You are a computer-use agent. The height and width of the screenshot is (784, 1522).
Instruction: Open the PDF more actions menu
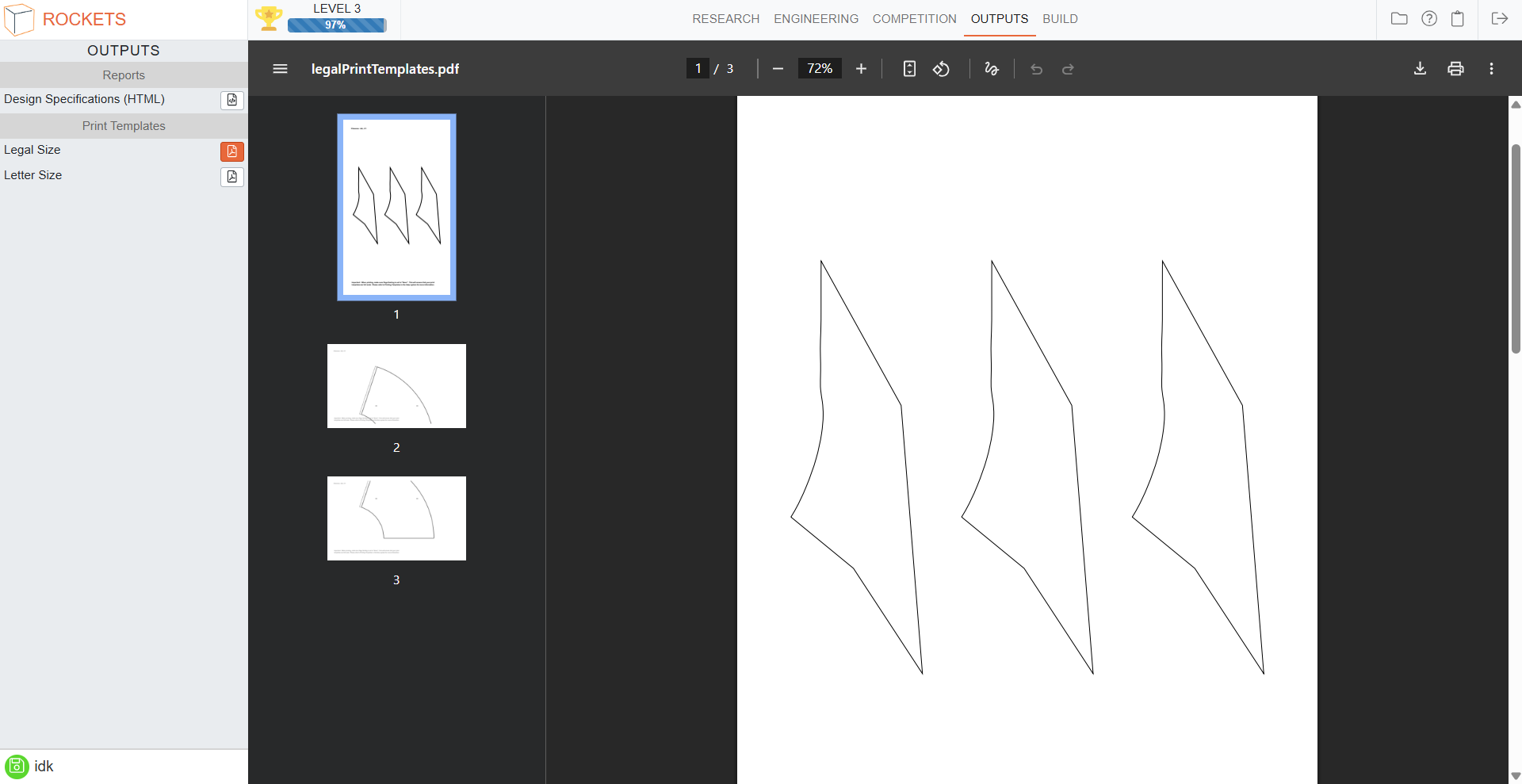(x=1491, y=69)
